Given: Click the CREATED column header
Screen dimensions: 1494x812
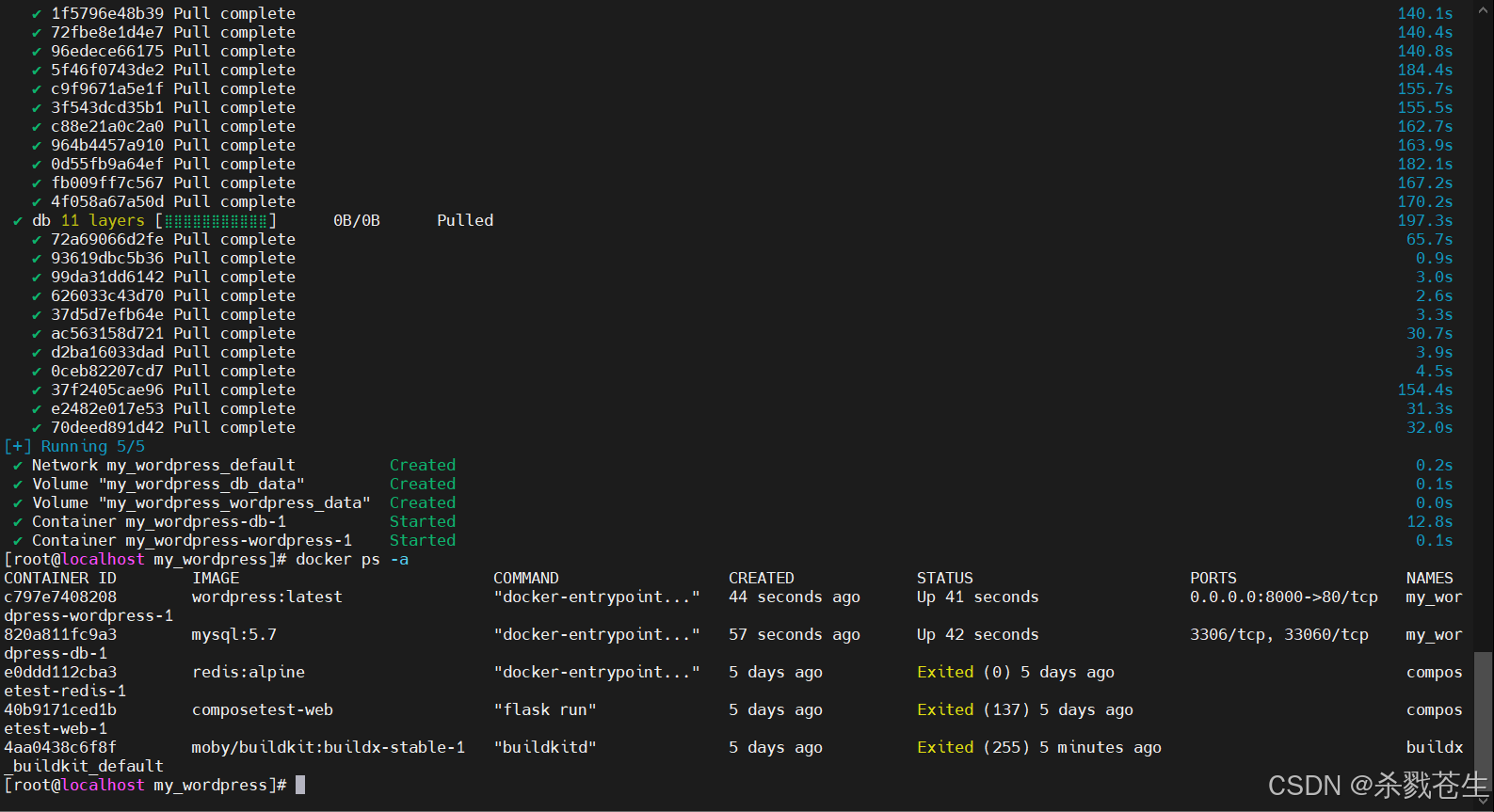Looking at the screenshot, I should 762,578.
